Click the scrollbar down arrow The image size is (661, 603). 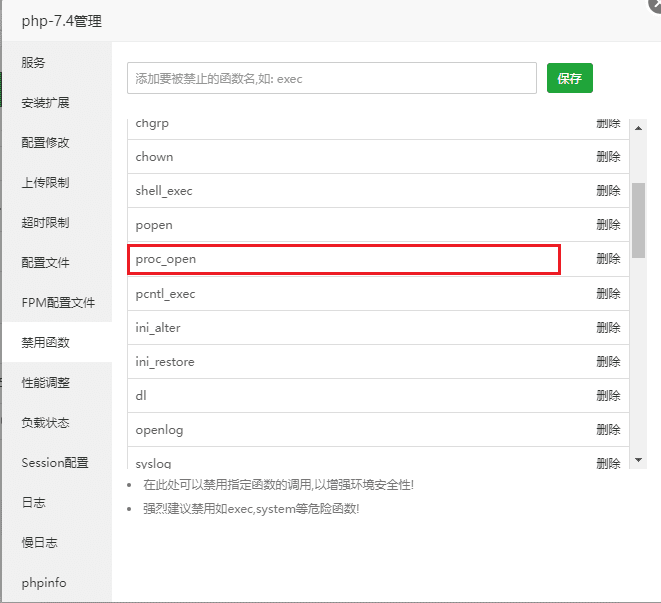(x=639, y=460)
